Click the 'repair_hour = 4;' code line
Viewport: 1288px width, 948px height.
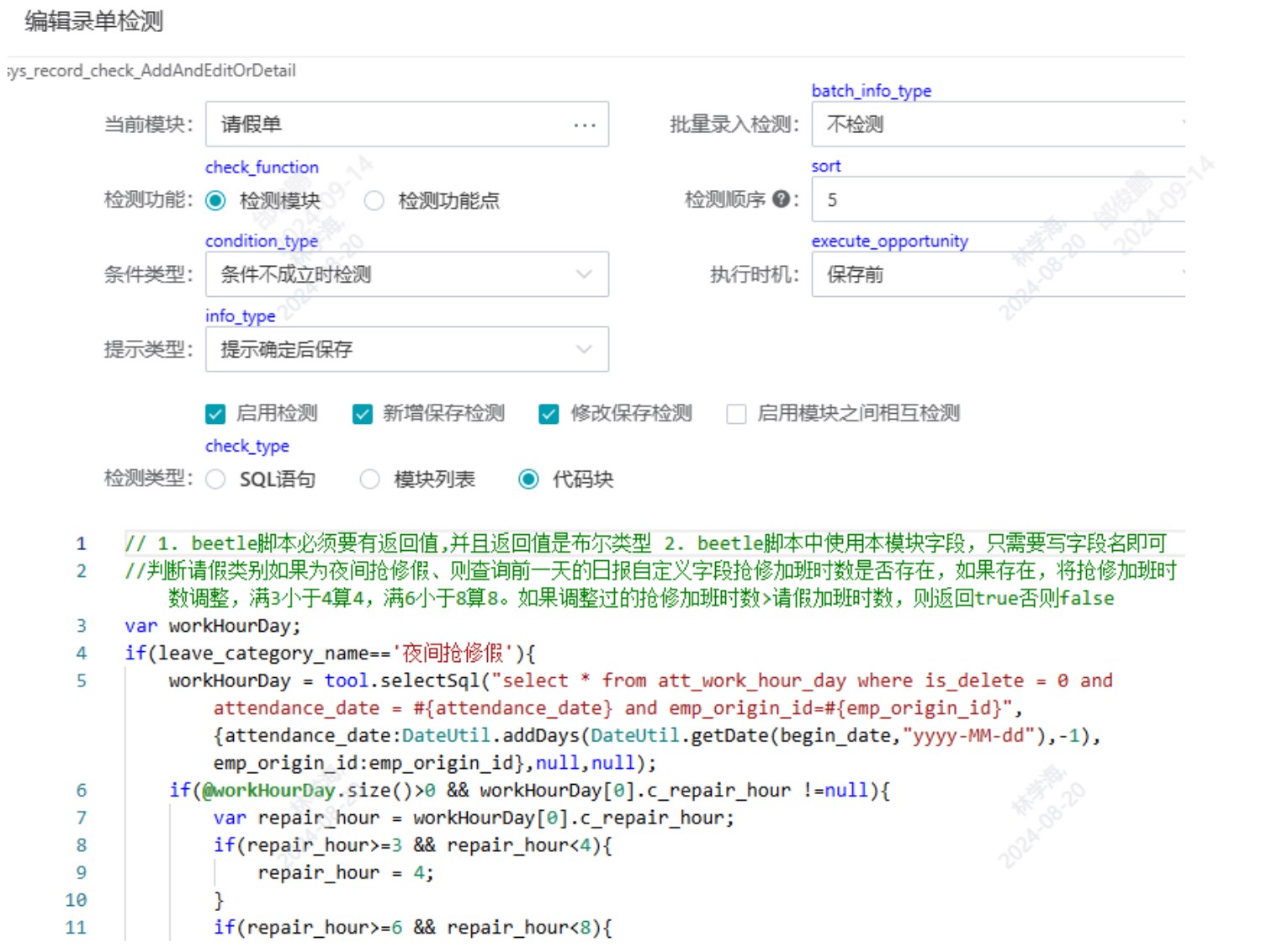(345, 872)
